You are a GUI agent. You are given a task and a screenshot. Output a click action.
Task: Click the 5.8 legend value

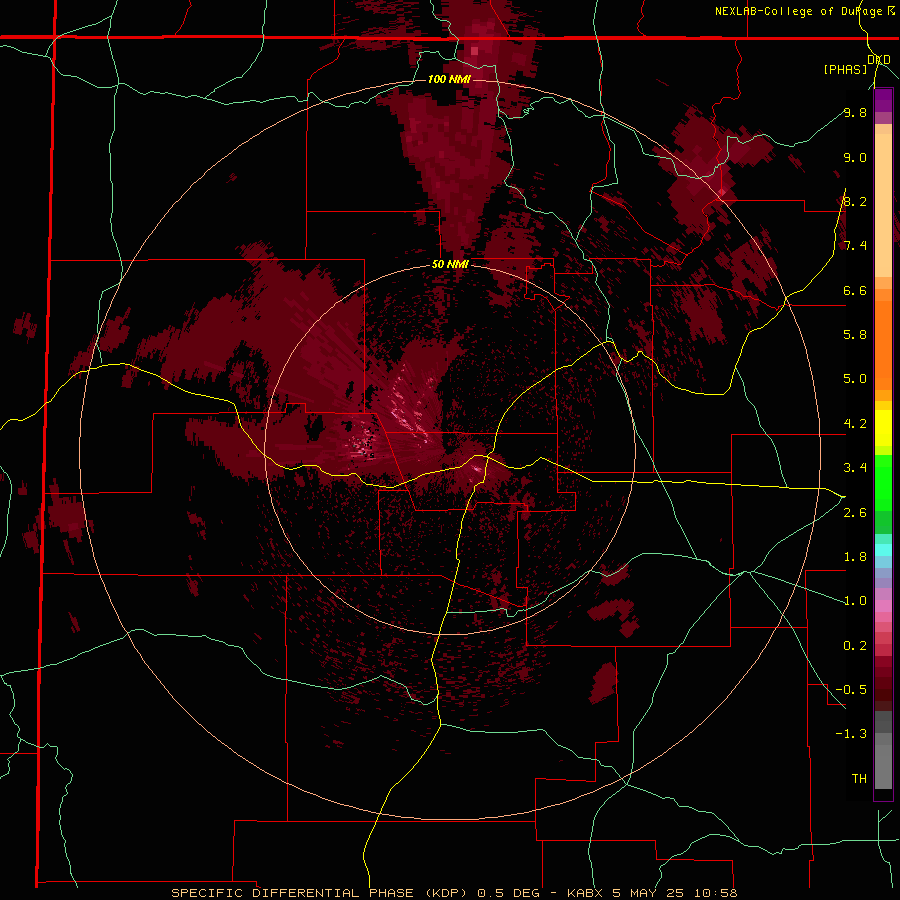[855, 335]
